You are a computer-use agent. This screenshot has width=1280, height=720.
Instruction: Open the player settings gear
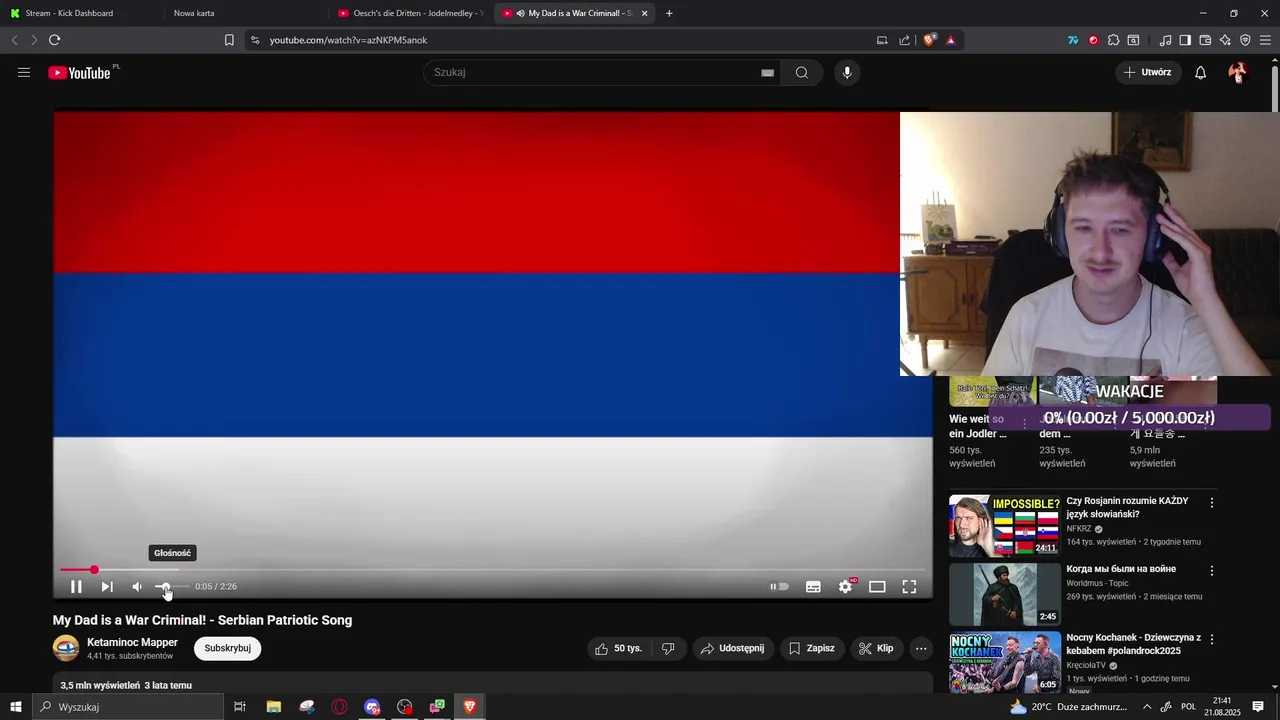tap(846, 587)
